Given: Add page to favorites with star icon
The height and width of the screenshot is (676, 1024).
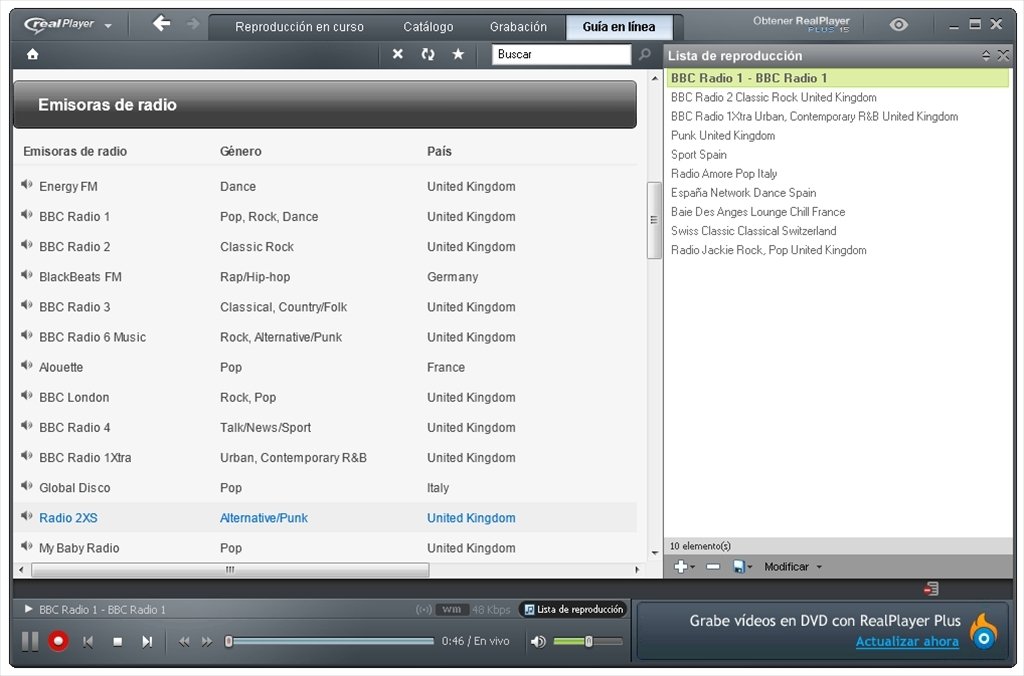Looking at the screenshot, I should pyautogui.click(x=458, y=54).
